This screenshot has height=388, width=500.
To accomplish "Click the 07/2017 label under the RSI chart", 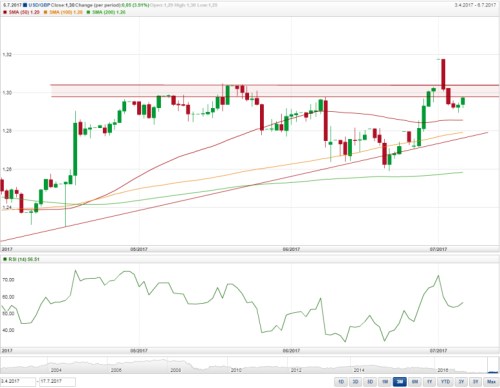I will (438, 351).
